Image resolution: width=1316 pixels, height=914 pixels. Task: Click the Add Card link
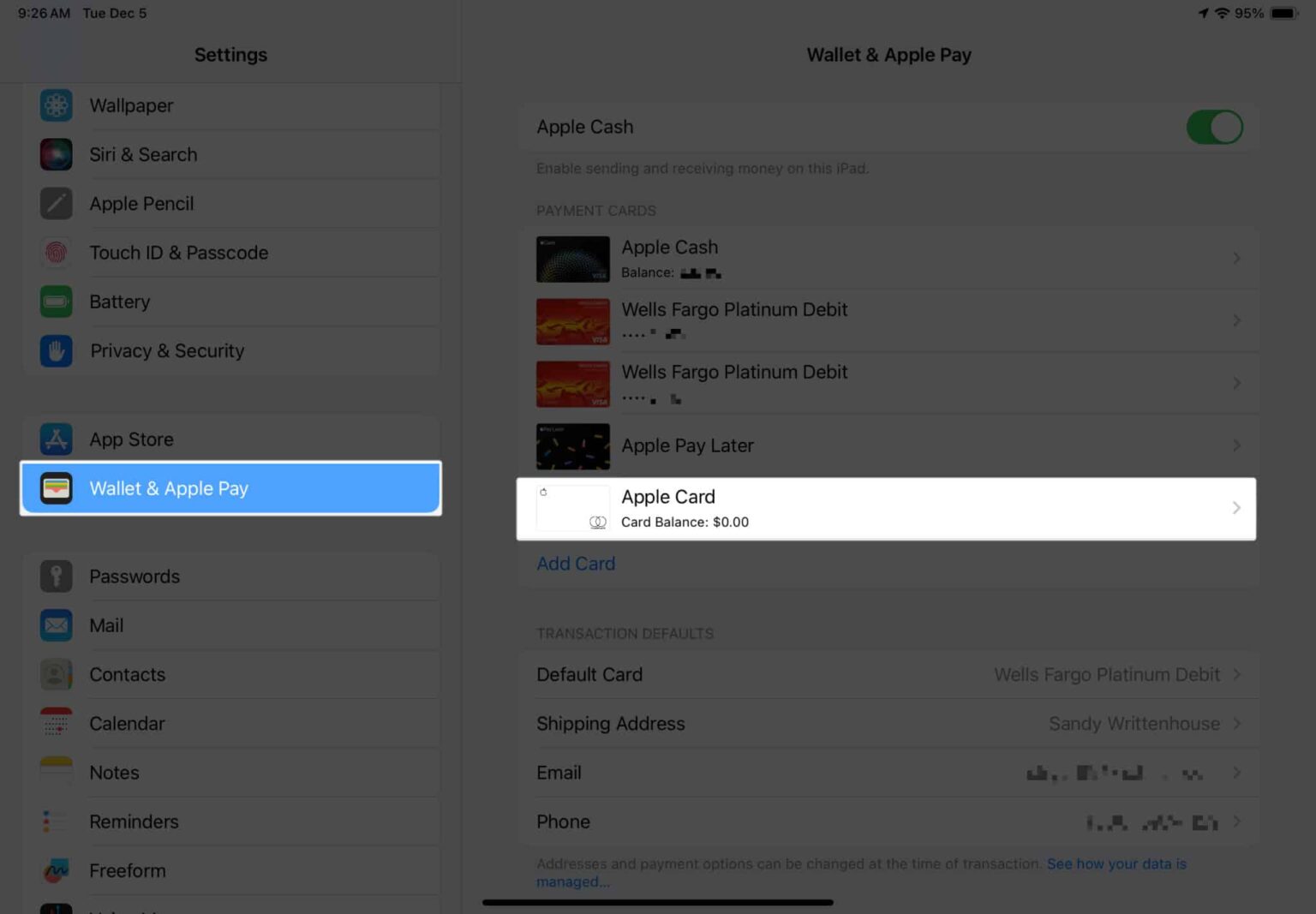pyautogui.click(x=576, y=563)
